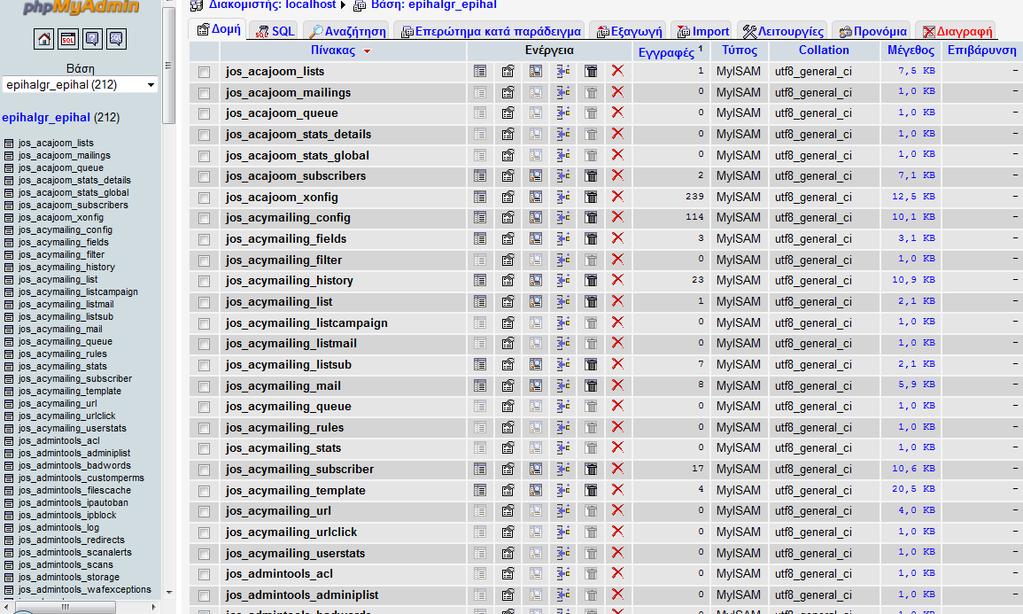The width and height of the screenshot is (1023, 614).
Task: Drop the jos_admintools_adminiplist table
Action: point(617,594)
